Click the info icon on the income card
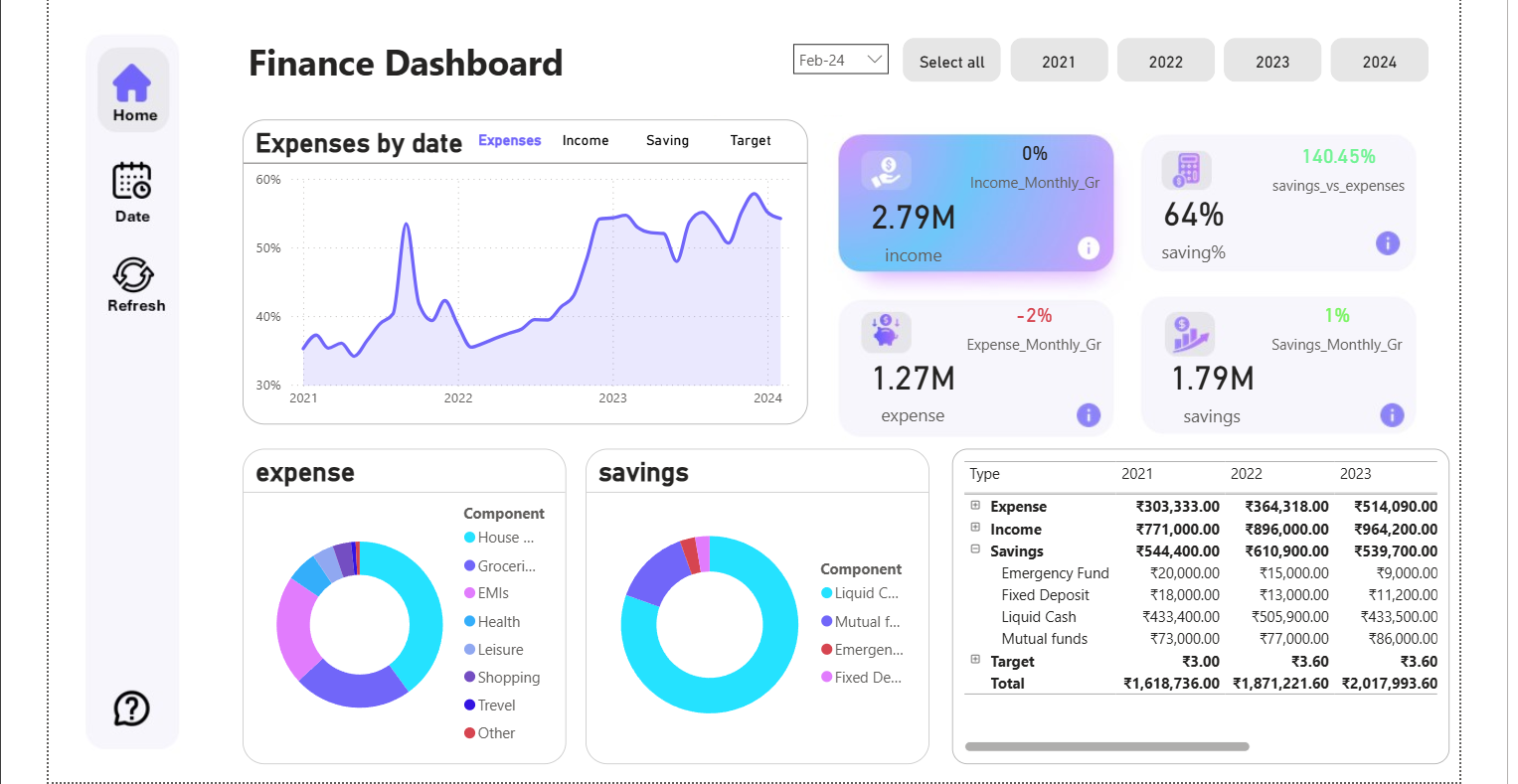Viewport: 1518px width, 784px height. pyautogui.click(x=1089, y=248)
